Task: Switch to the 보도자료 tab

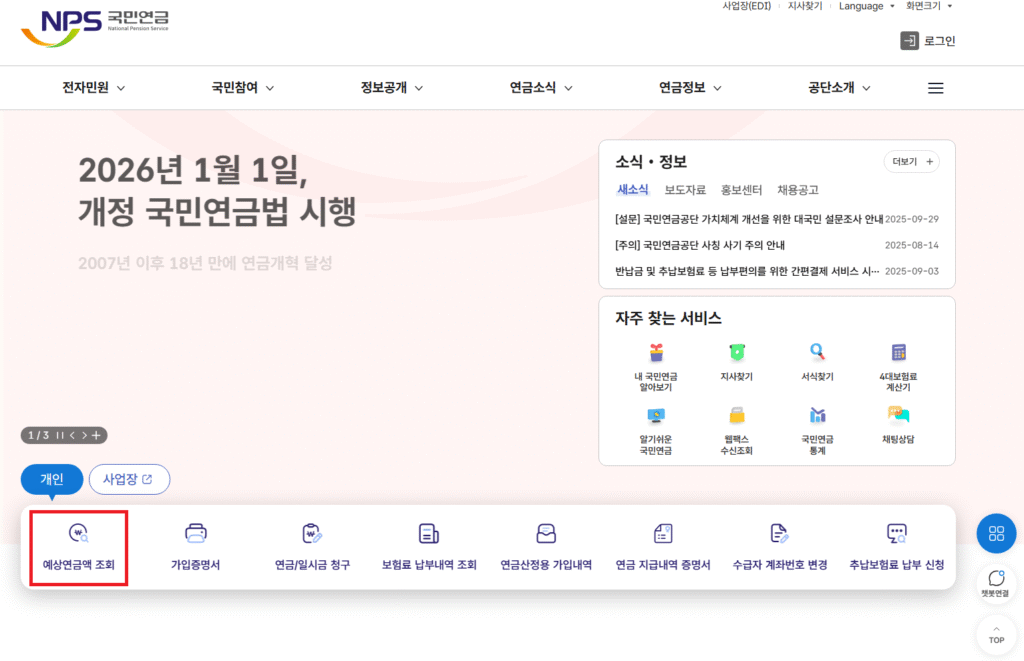Action: pos(685,190)
